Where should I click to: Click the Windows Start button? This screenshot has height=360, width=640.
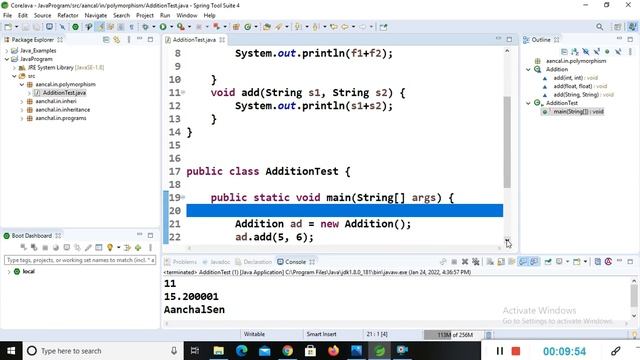coord(11,351)
